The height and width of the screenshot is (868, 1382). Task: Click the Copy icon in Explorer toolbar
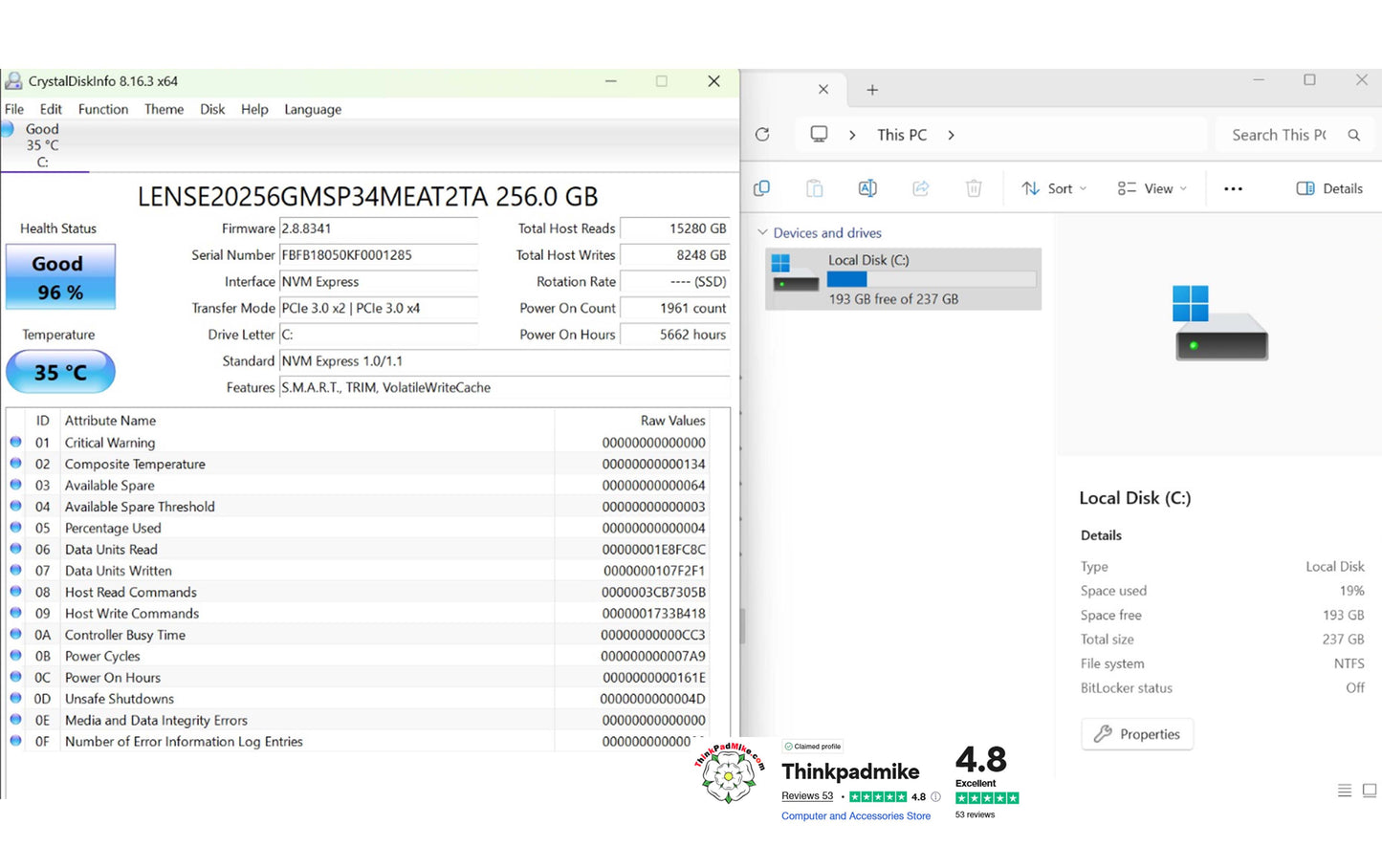pyautogui.click(x=761, y=188)
